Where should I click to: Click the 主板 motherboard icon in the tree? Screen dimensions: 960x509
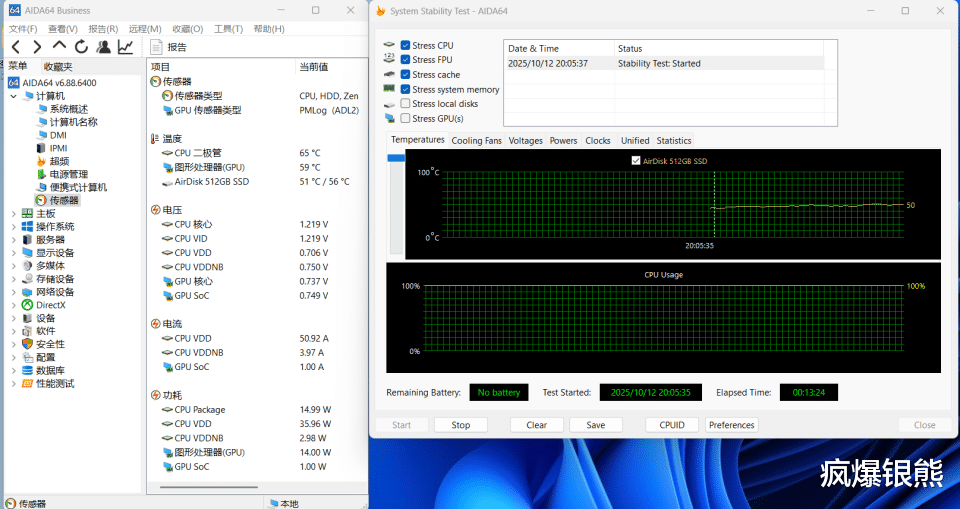pyautogui.click(x=27, y=213)
